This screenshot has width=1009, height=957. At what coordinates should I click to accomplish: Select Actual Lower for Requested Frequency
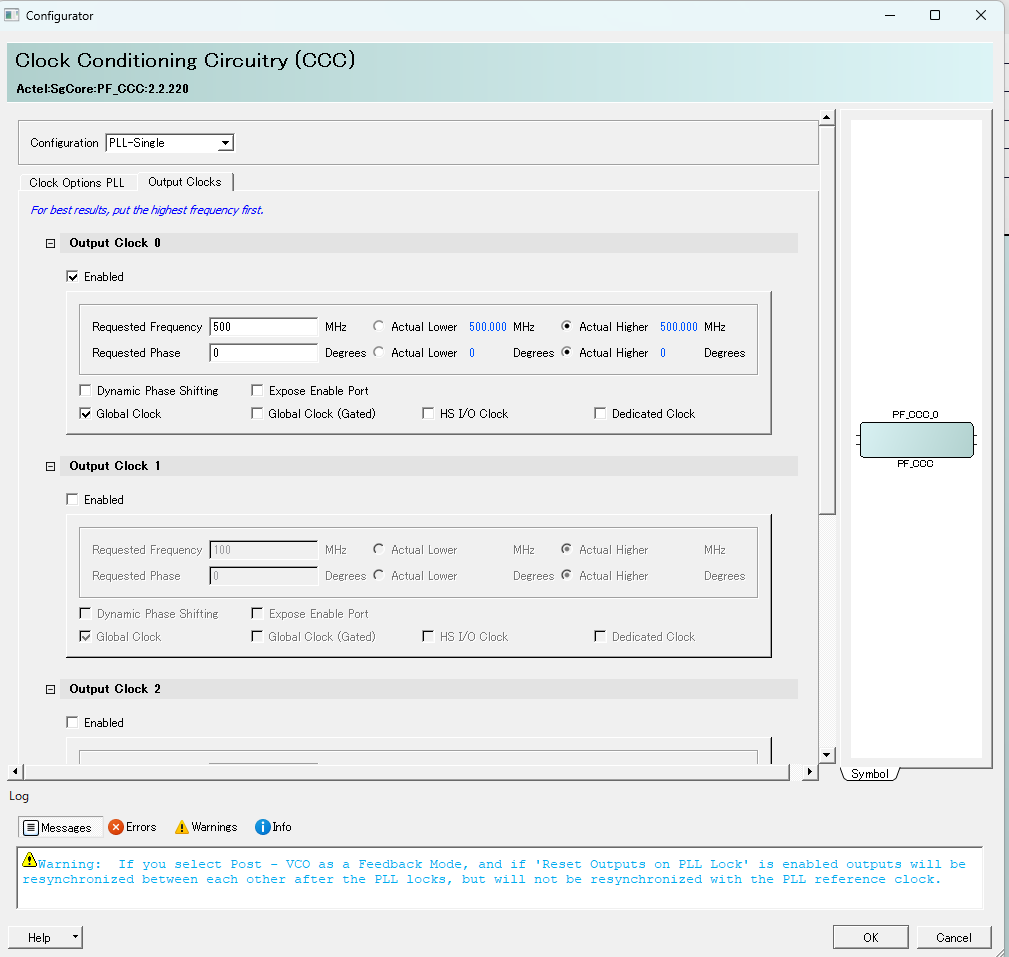point(378,326)
